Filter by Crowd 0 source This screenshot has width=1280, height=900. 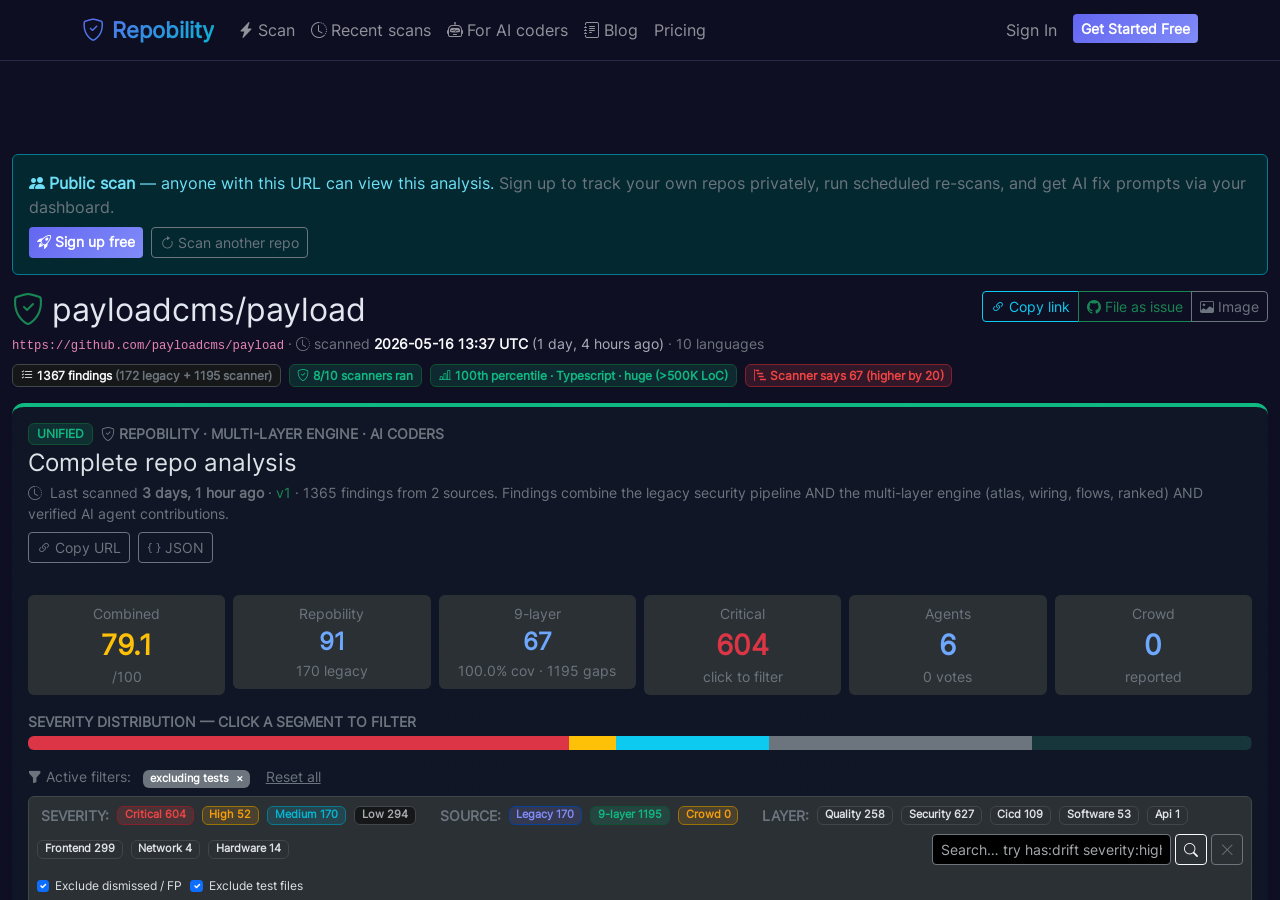coord(708,815)
